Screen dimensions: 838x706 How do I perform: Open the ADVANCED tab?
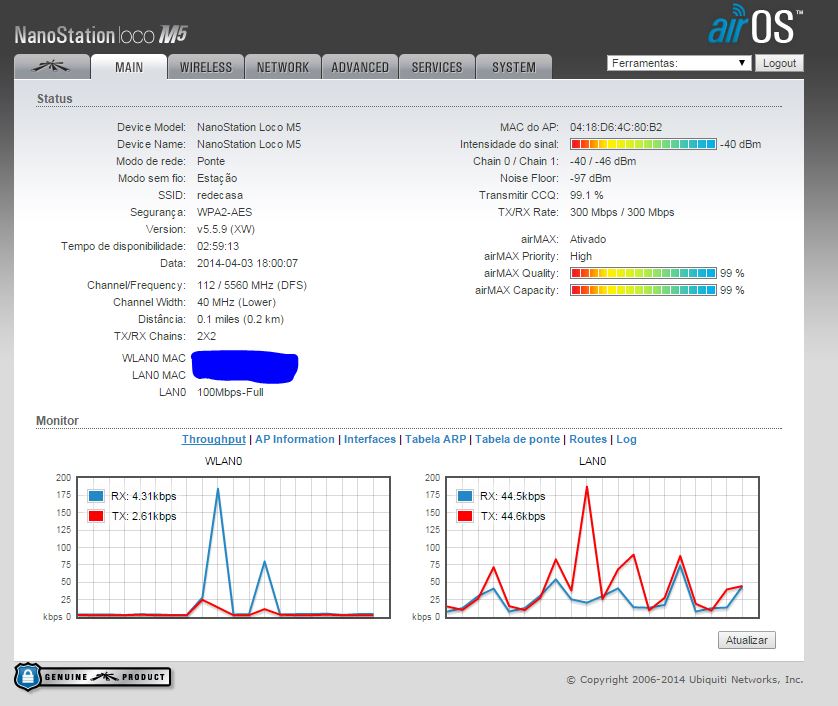click(x=360, y=67)
